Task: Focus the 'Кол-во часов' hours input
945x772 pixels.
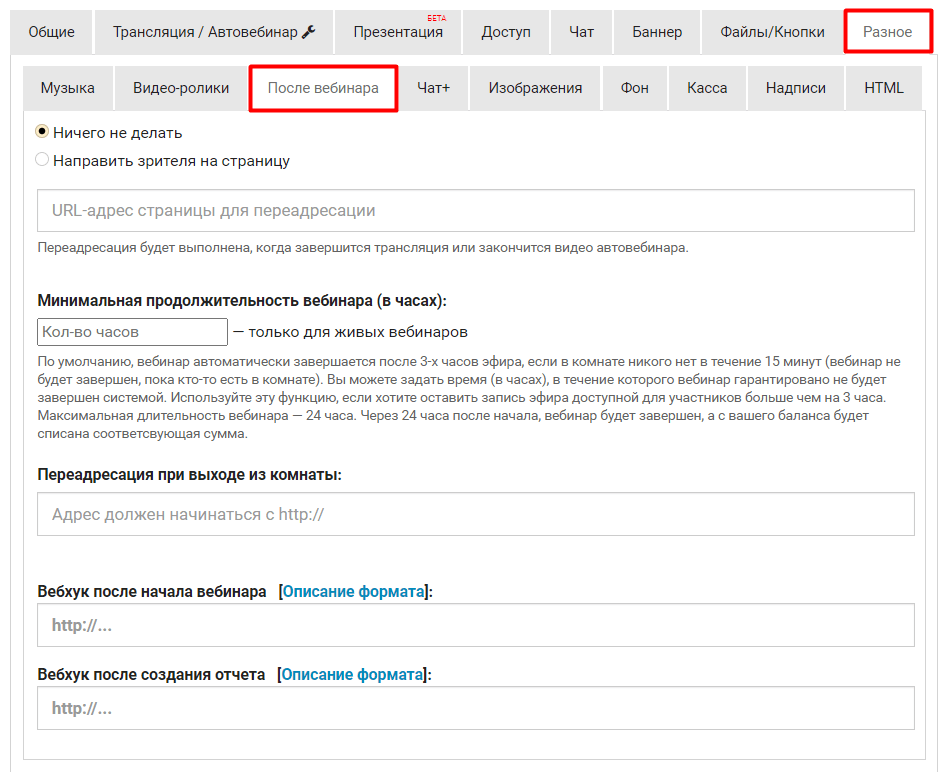Action: [x=132, y=332]
